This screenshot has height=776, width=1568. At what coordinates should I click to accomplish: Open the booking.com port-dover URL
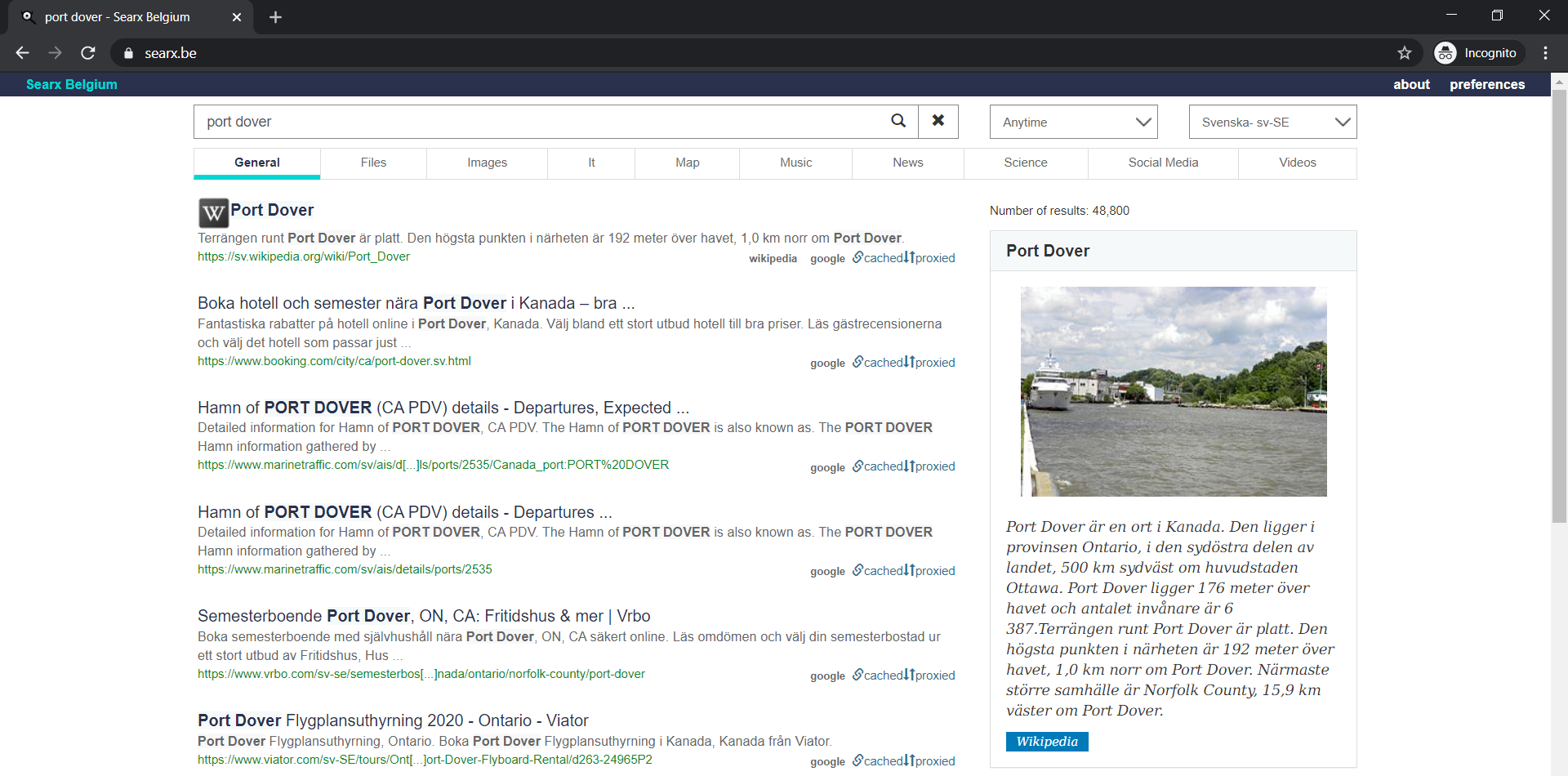[334, 361]
